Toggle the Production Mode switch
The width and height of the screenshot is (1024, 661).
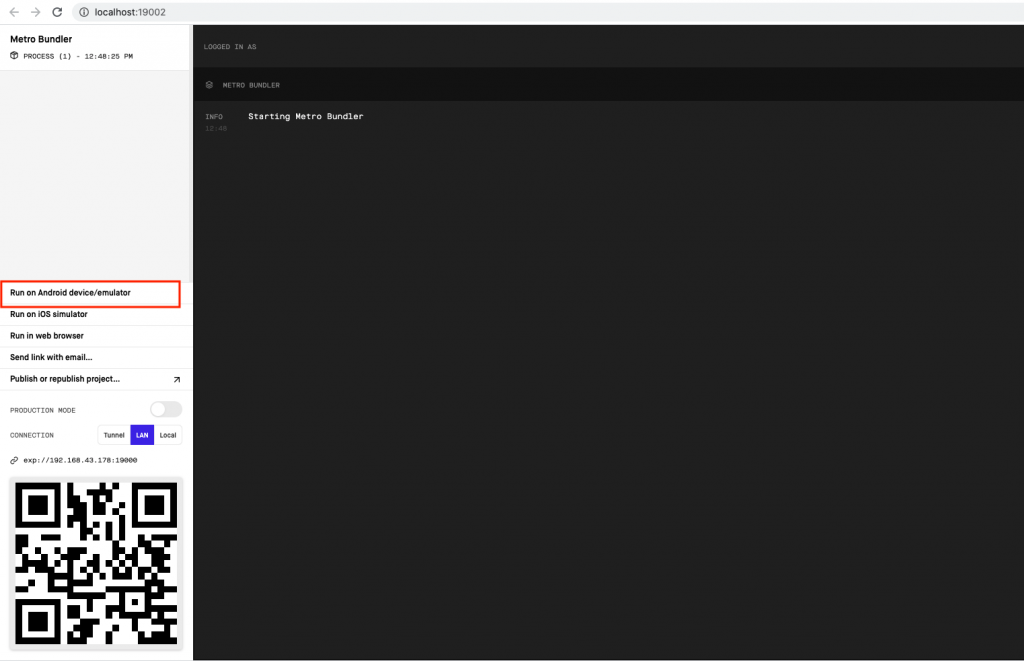point(166,410)
